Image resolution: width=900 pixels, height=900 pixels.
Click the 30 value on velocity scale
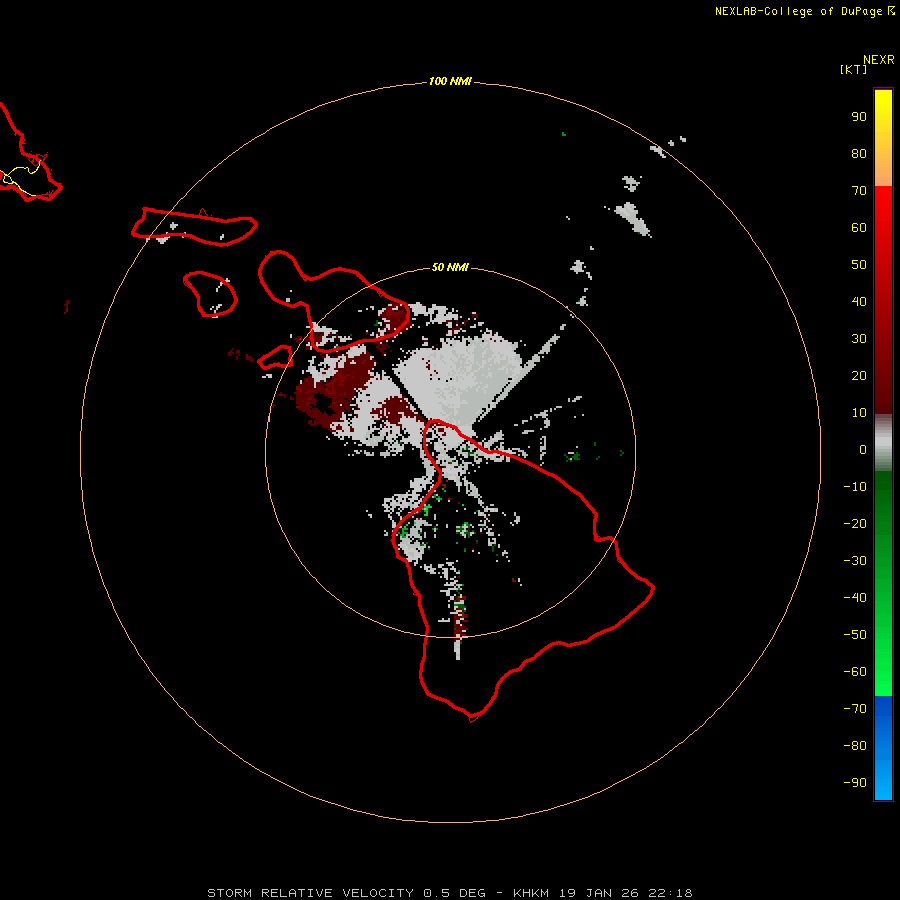coord(859,339)
